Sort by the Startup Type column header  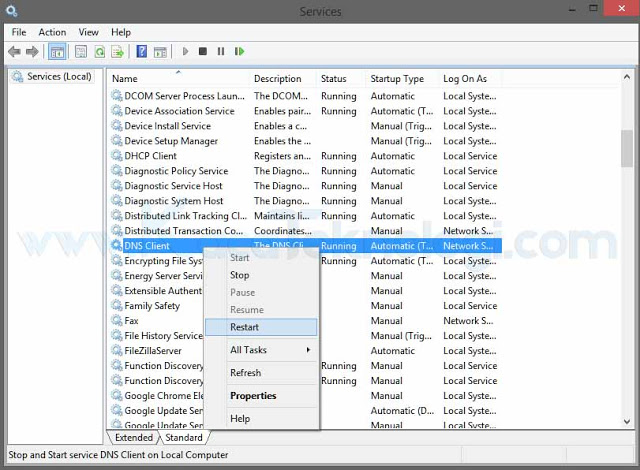point(397,79)
